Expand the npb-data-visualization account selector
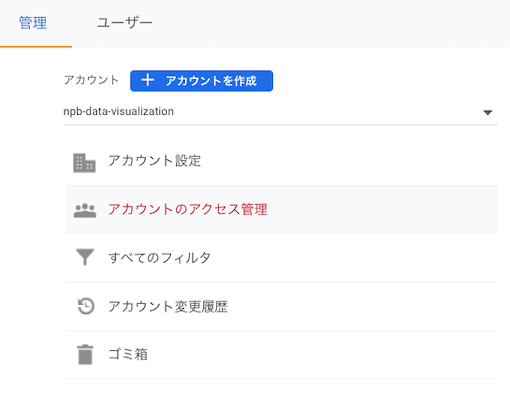The height and width of the screenshot is (407, 510). tap(280, 112)
